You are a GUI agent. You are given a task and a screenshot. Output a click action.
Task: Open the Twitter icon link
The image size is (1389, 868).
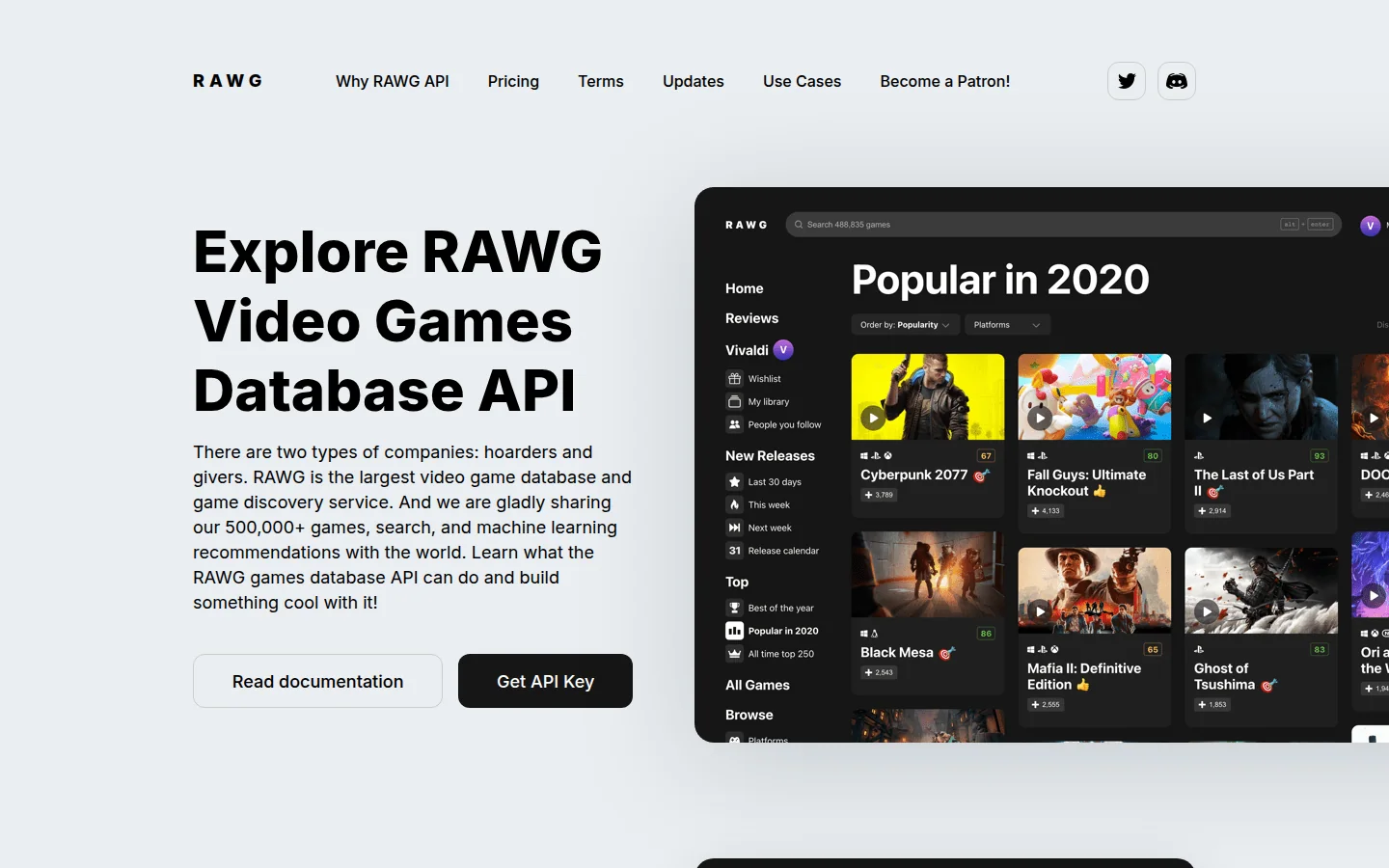pyautogui.click(x=1127, y=81)
